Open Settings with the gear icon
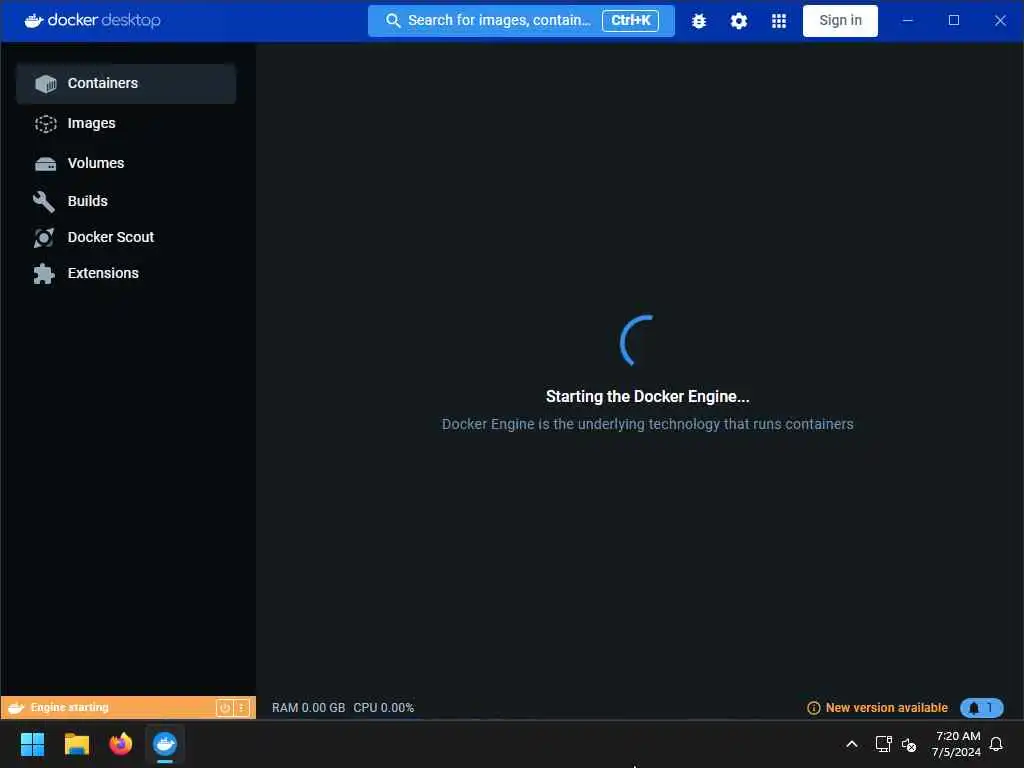The image size is (1024, 768). point(739,21)
